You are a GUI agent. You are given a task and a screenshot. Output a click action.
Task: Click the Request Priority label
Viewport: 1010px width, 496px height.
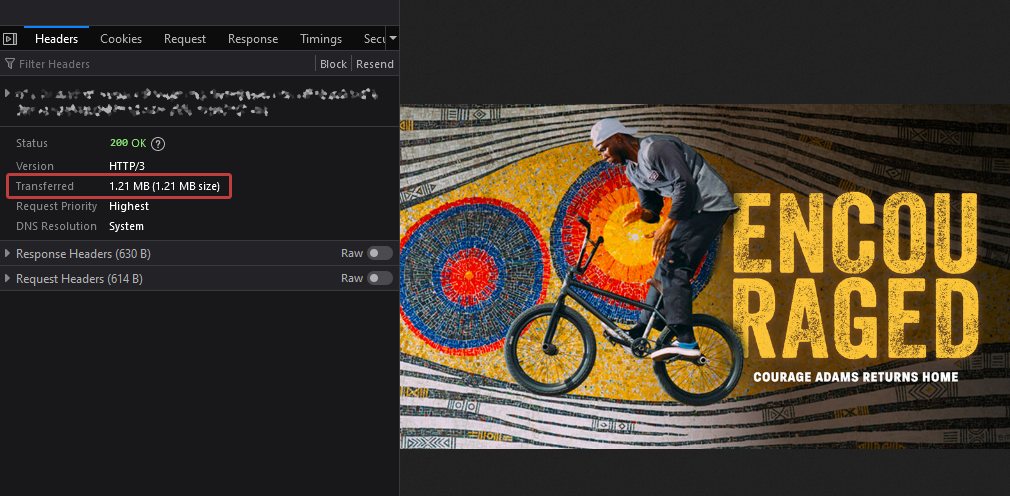click(x=57, y=206)
